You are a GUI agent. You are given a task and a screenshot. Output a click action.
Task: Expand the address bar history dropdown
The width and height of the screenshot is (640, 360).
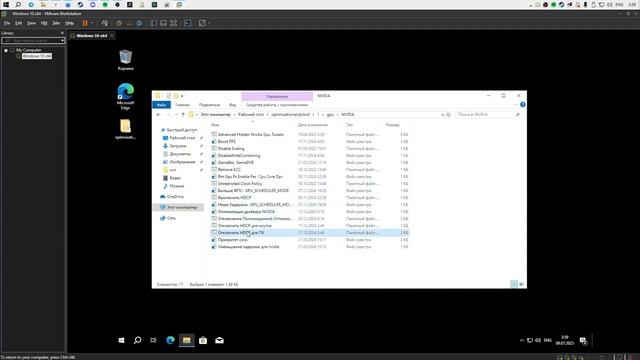(442, 115)
